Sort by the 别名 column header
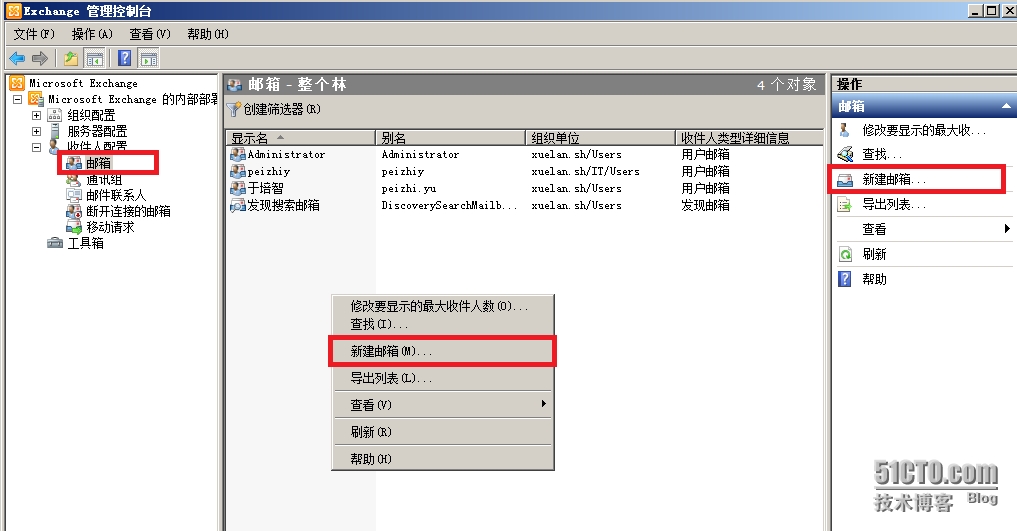The height and width of the screenshot is (531, 1017). (450, 137)
